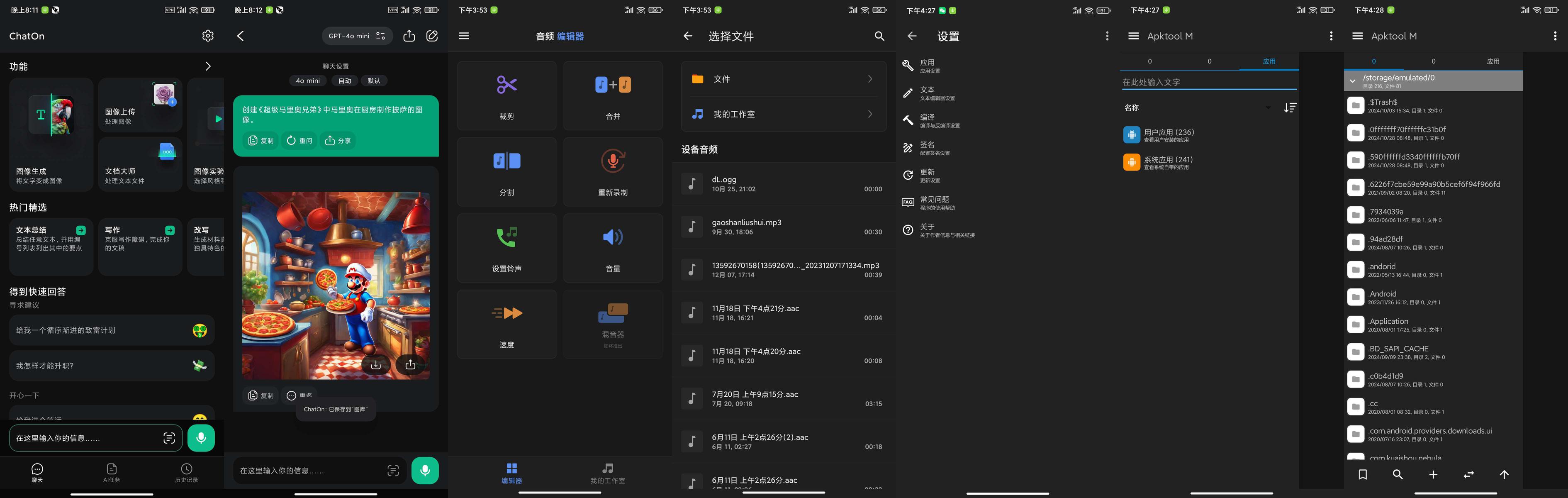Expand the 我的工作室 row in file picker
The width and height of the screenshot is (1568, 498).
coord(784,114)
